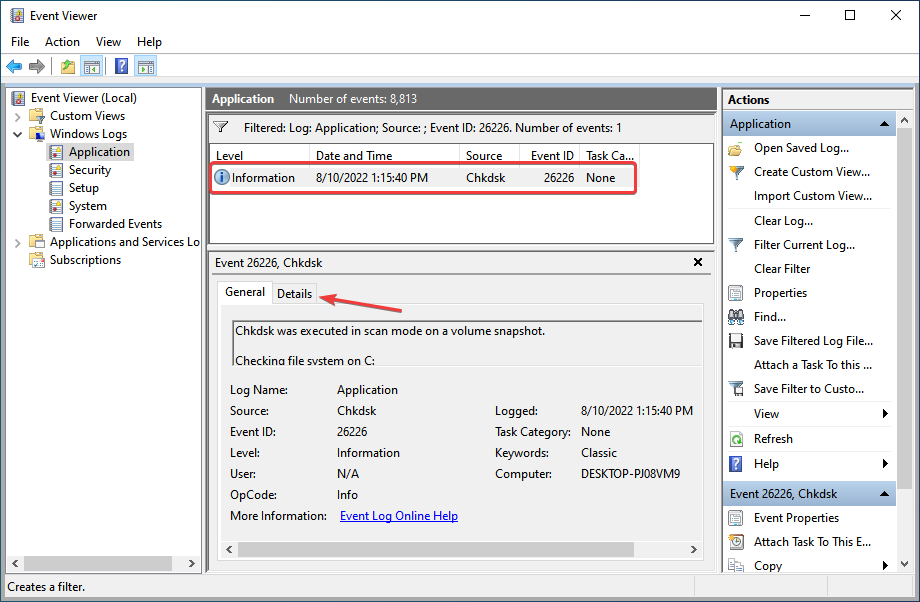The width and height of the screenshot is (920, 602).
Task: Click the Event Properties icon
Action: pos(736,518)
